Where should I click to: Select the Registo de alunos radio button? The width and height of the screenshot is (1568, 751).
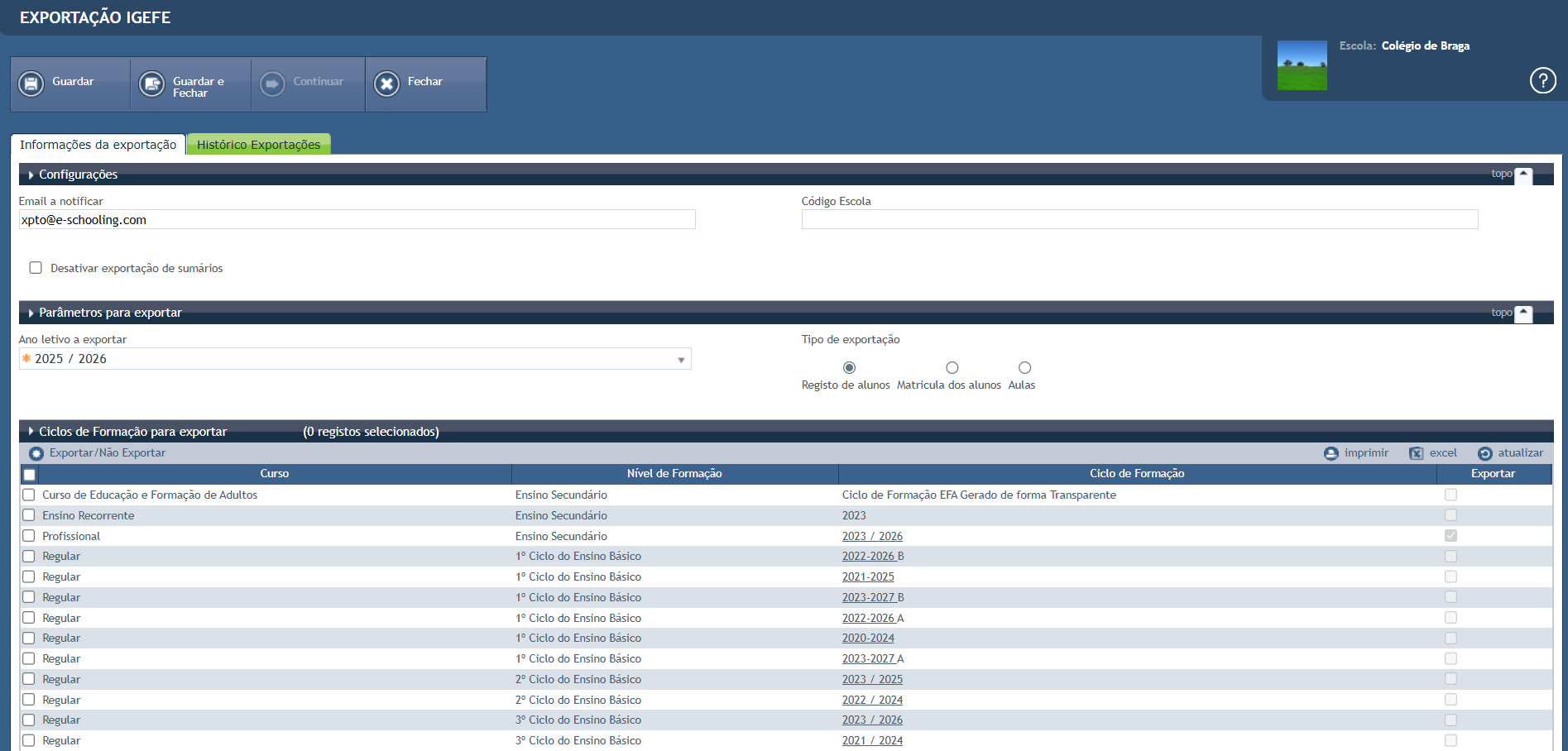click(849, 368)
